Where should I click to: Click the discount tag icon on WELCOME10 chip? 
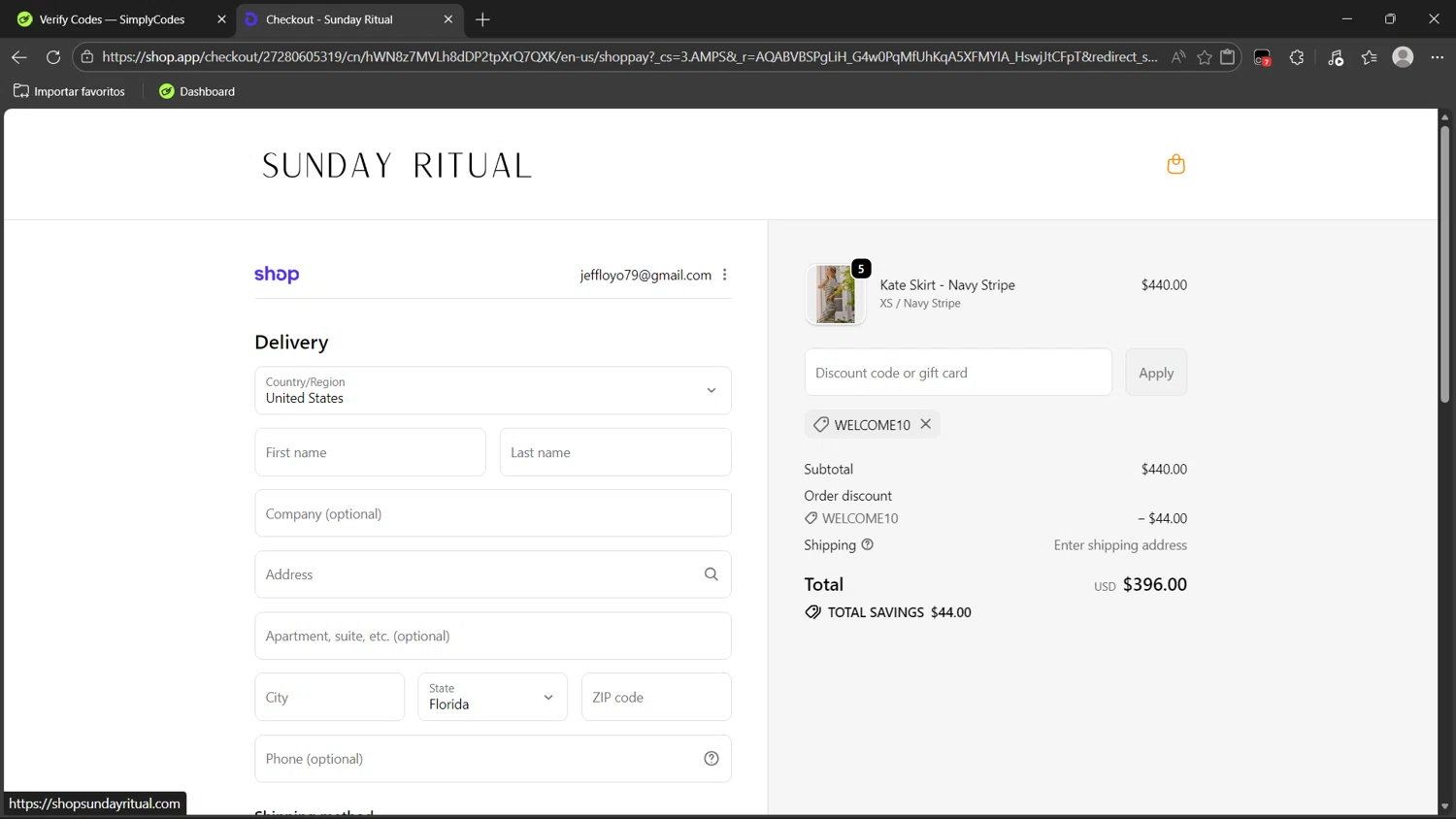tap(821, 424)
